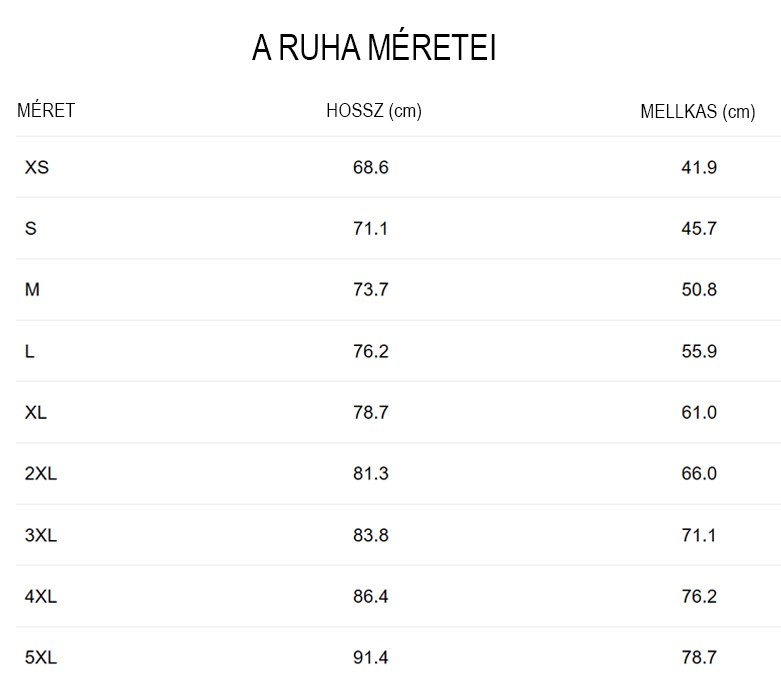
Task: Select the XL size row label
Action: pos(36,412)
